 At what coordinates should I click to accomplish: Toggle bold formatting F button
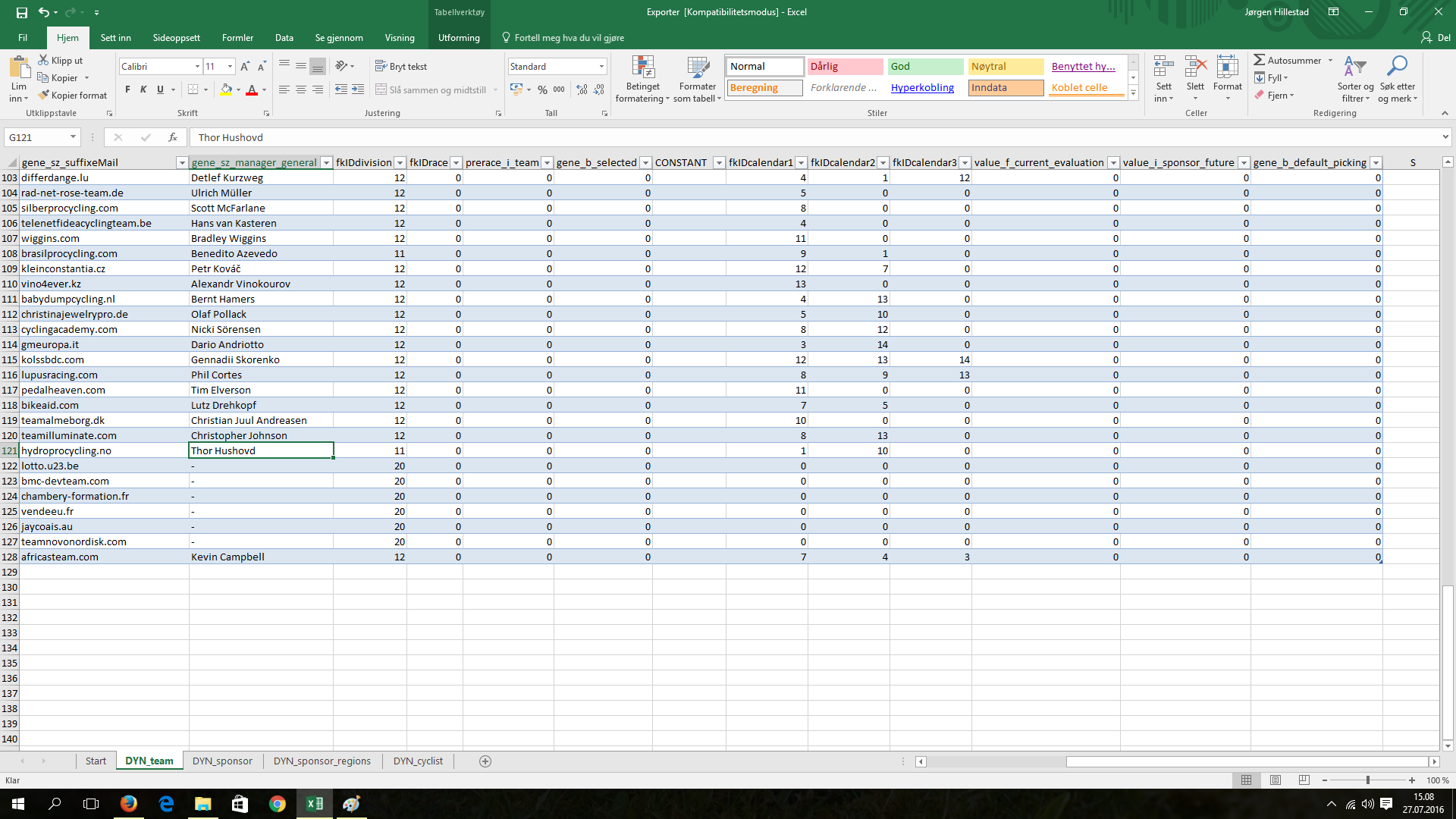[x=127, y=89]
